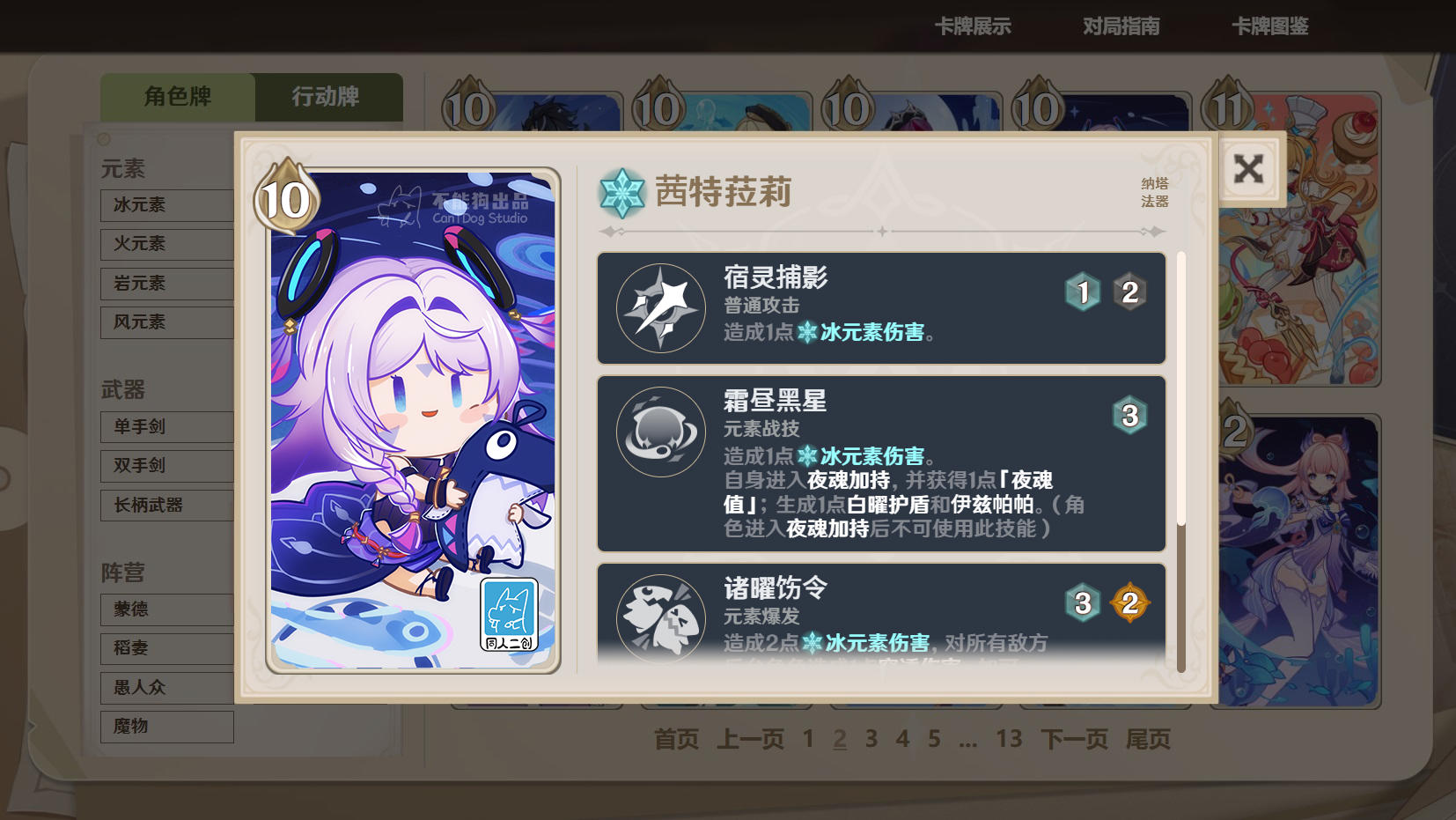Go to the next page via 下一页
Screen dimensions: 1456x820
pyautogui.click(x=1074, y=739)
